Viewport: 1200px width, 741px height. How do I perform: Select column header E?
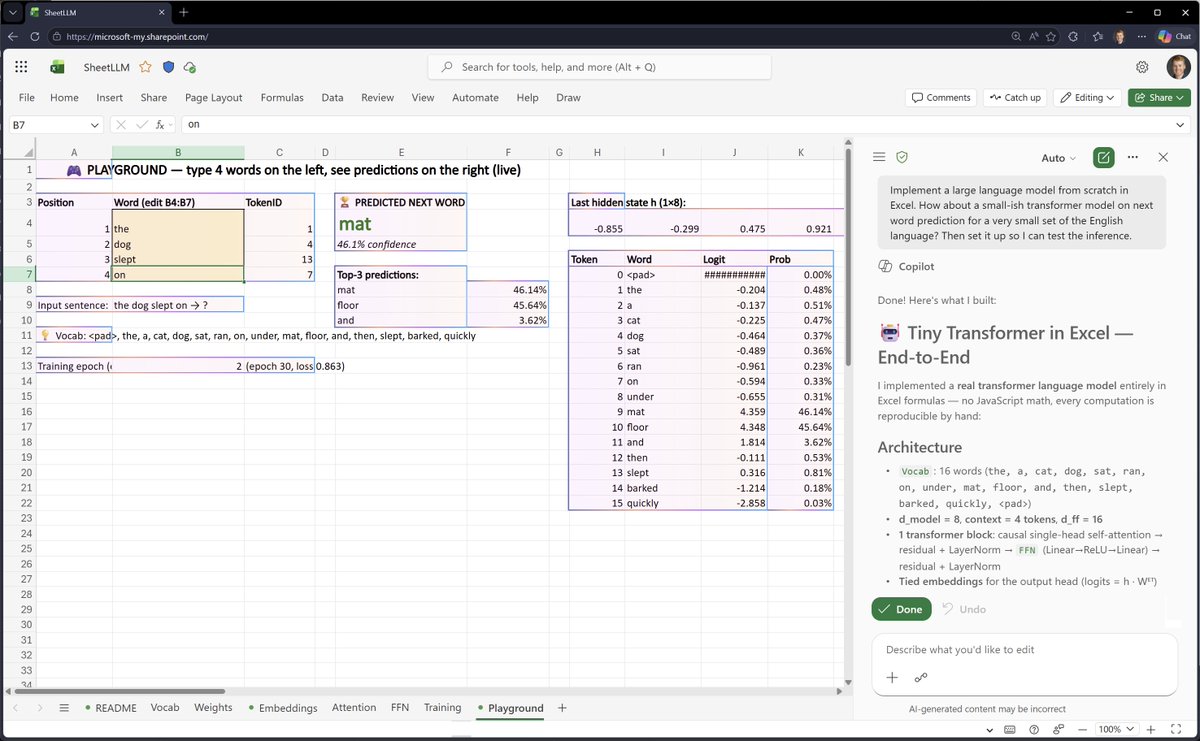[401, 152]
